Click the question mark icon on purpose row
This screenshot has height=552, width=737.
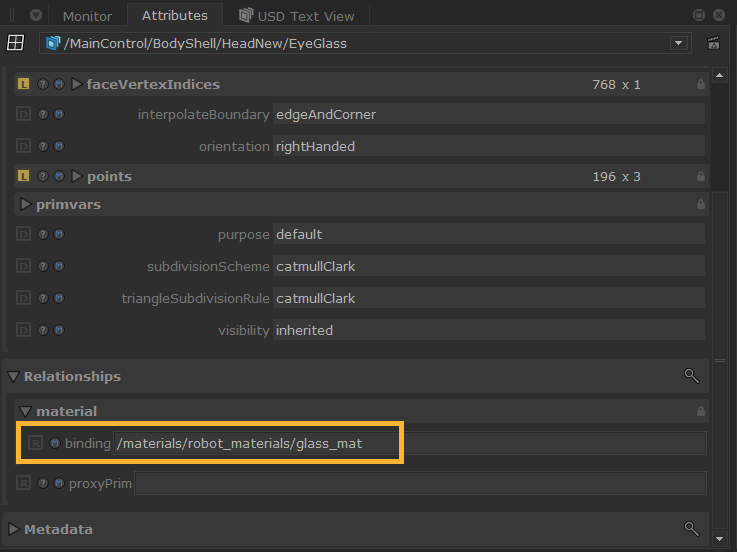[43, 235]
